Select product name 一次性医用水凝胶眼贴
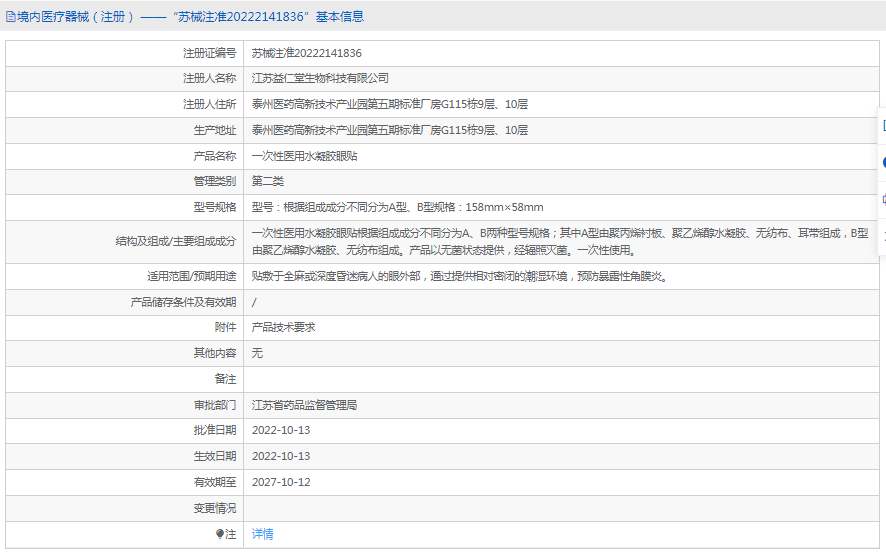The image size is (886, 553). coord(305,156)
